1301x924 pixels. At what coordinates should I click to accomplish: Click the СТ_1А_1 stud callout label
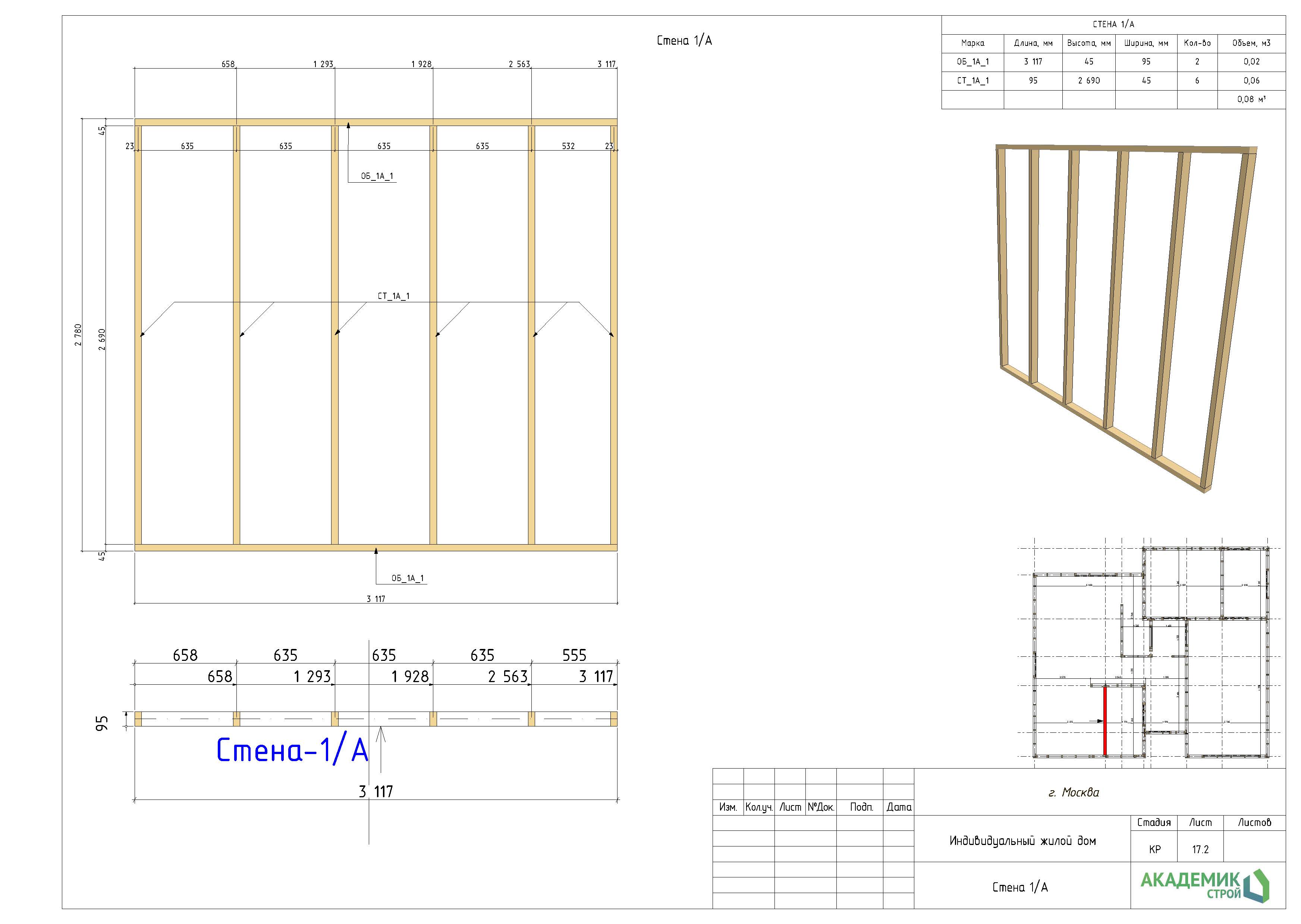393,296
